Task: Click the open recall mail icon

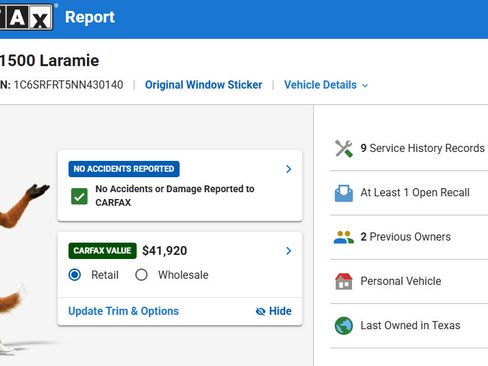Action: (344, 193)
